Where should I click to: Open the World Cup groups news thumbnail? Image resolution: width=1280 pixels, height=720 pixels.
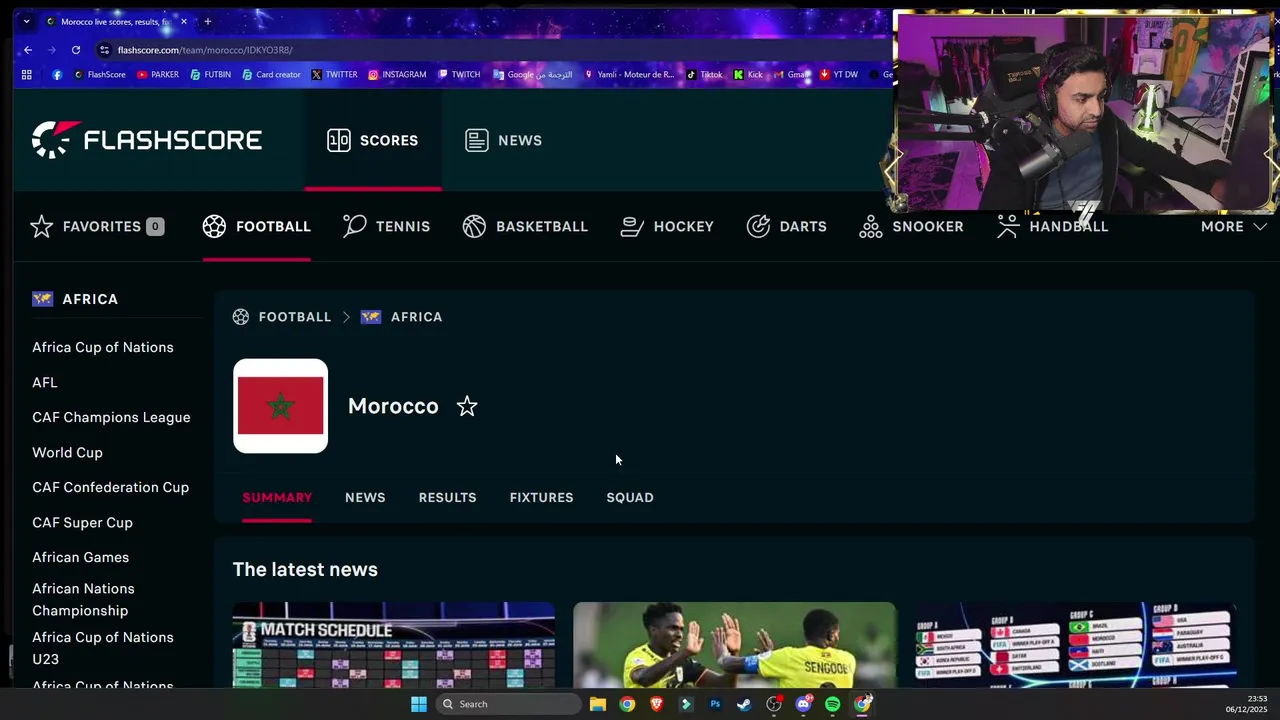(1076, 645)
